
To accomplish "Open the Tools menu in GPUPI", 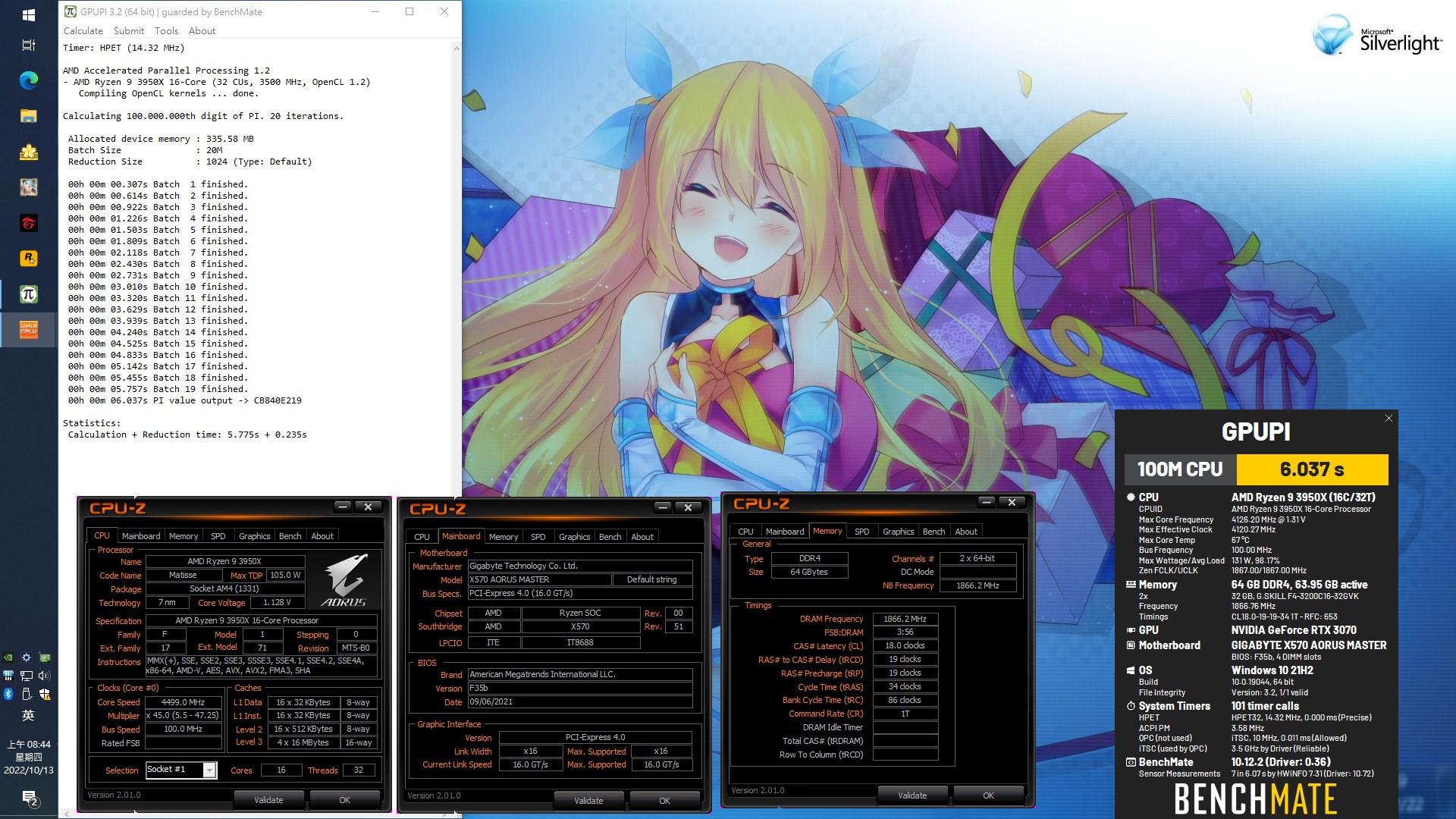I will pyautogui.click(x=166, y=31).
